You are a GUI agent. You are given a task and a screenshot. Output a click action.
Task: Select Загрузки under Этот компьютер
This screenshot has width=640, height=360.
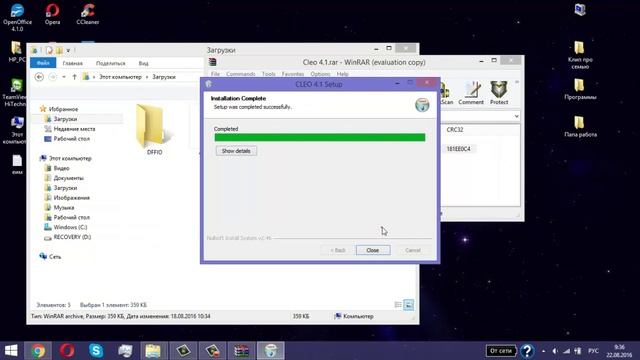(x=65, y=188)
